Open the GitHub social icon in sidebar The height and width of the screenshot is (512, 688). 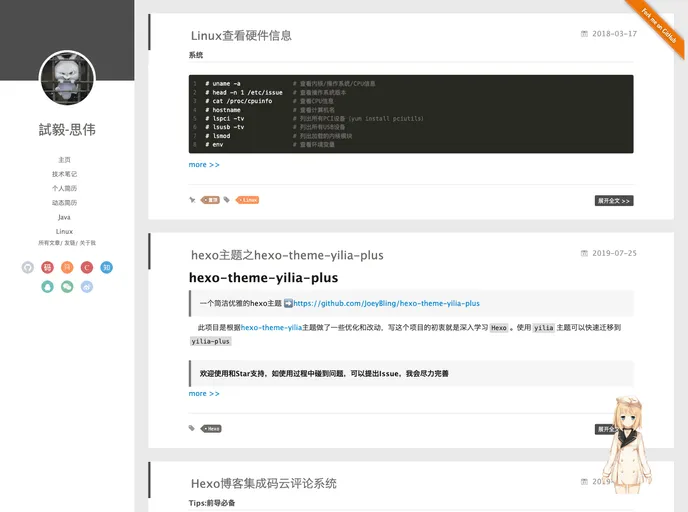click(28, 267)
